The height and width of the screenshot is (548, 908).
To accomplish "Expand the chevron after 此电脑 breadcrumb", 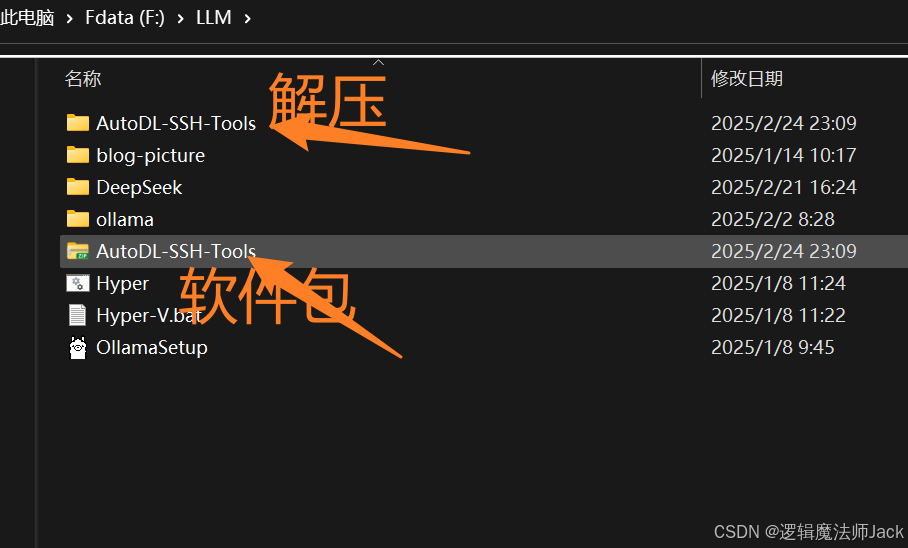I will click(x=70, y=18).
